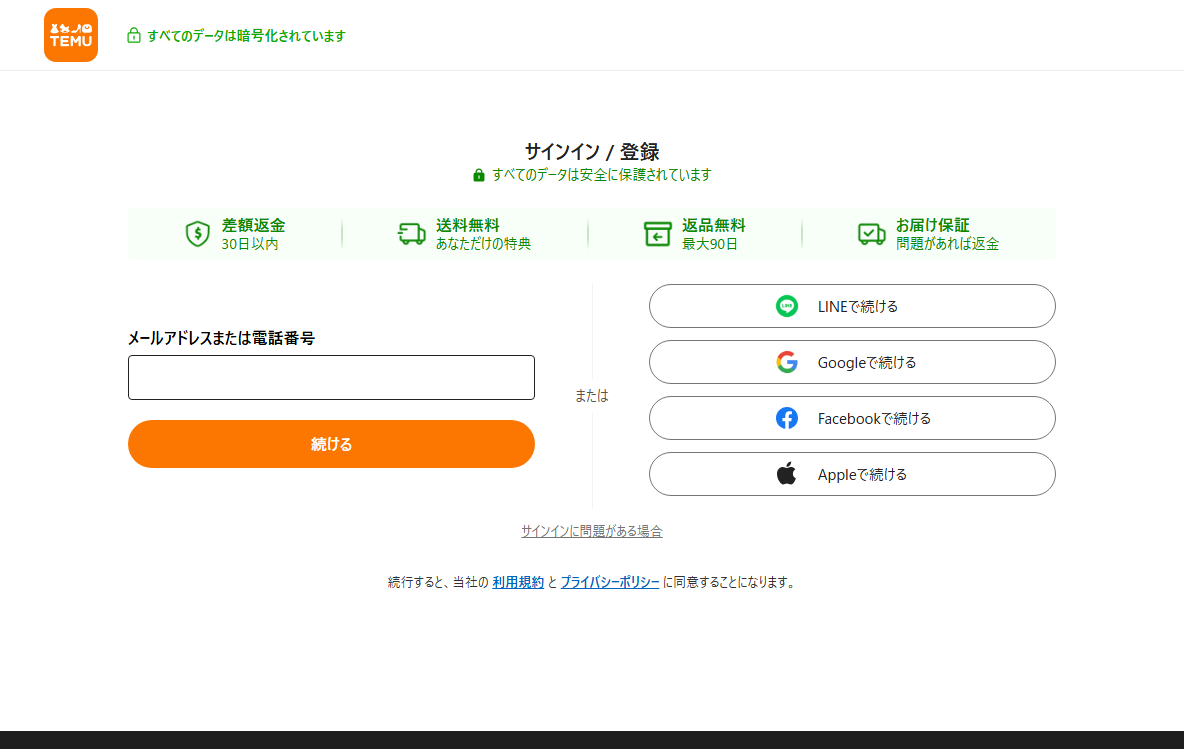The height and width of the screenshot is (749, 1184).
Task: Click the Google G logo icon
Action: pyautogui.click(x=787, y=362)
